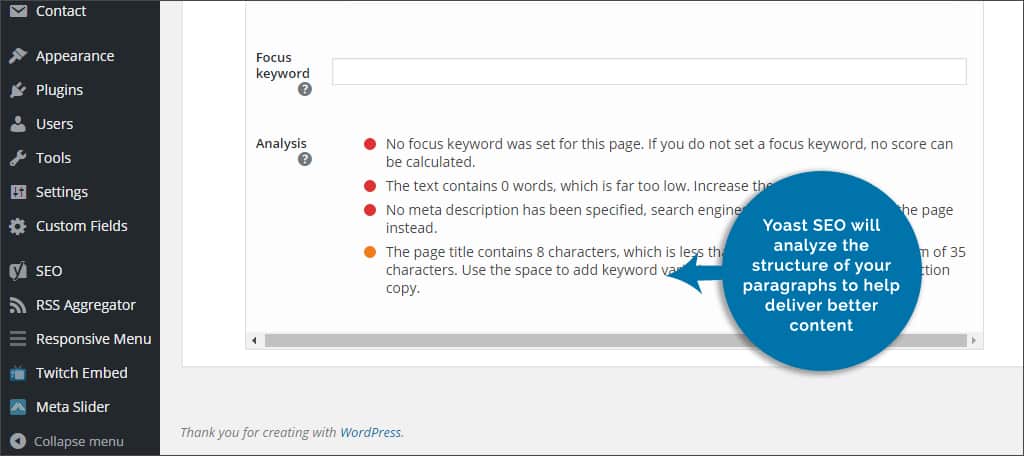1024x456 pixels.
Task: Show Focus keyword help tooltip
Action: (x=304, y=90)
